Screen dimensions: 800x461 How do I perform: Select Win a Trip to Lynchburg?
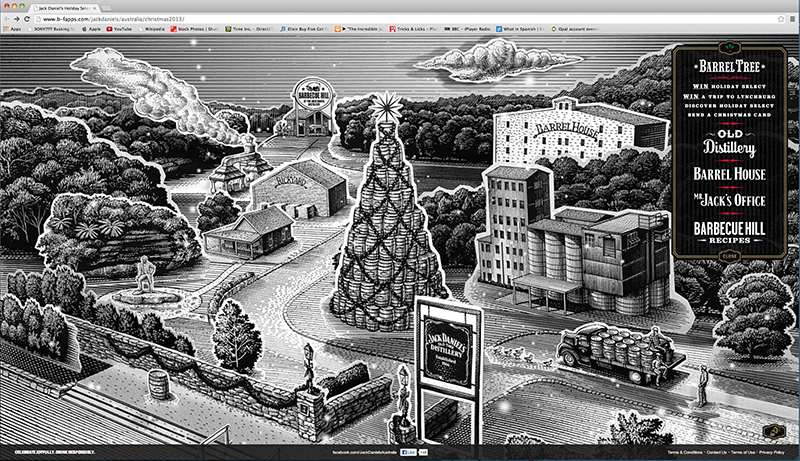pyautogui.click(x=730, y=96)
